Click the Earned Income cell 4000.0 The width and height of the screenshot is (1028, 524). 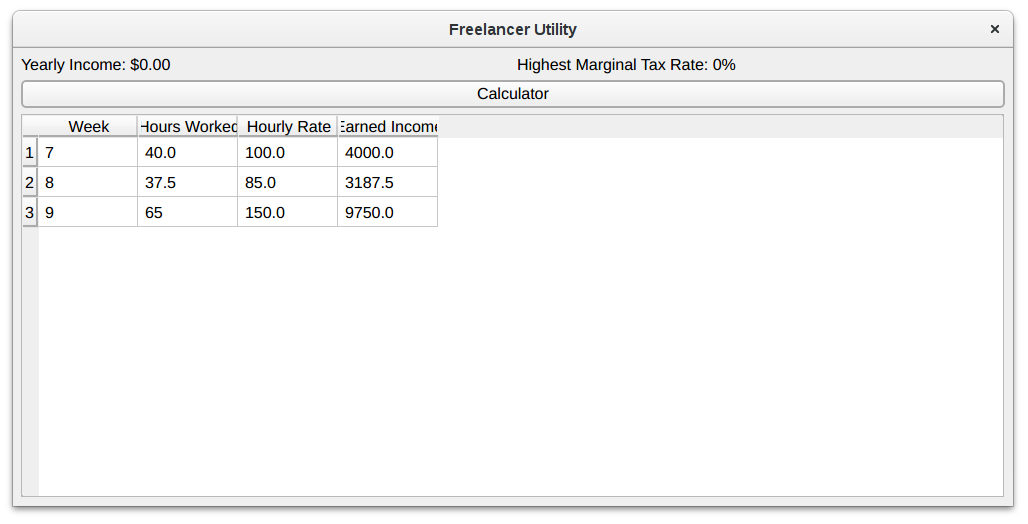(388, 153)
